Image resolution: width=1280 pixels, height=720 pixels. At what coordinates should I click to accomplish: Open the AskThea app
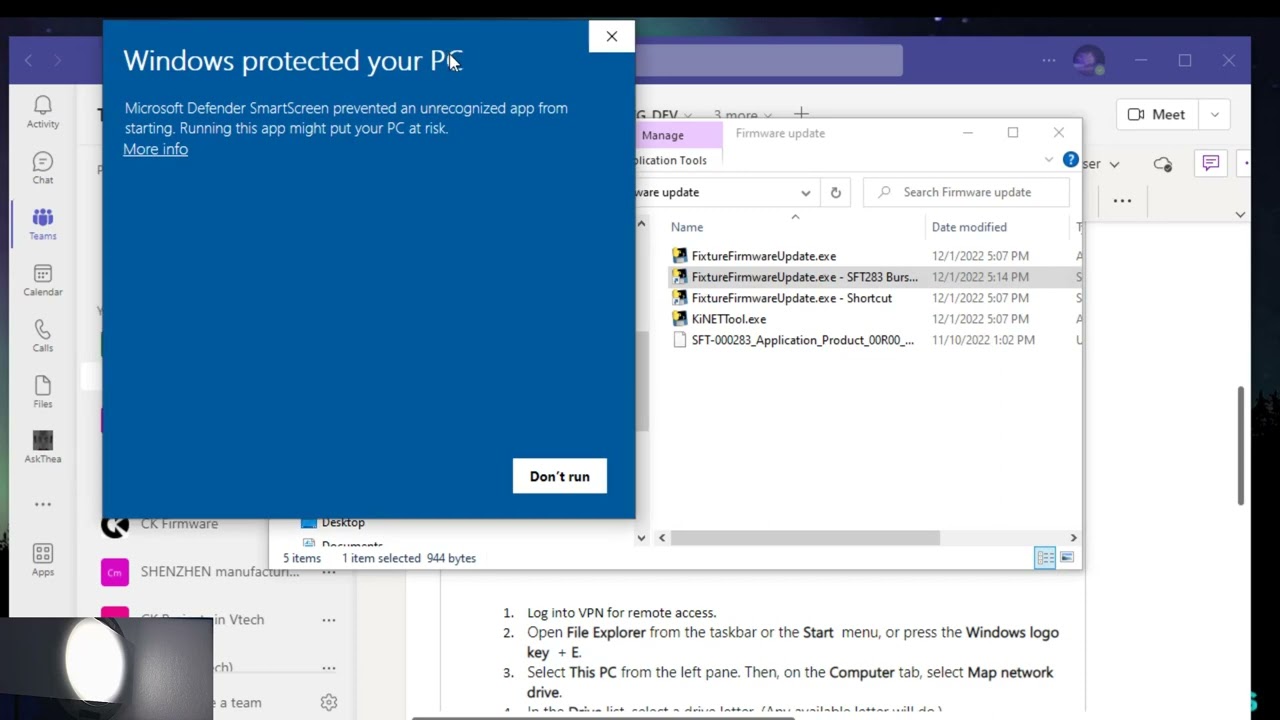[x=43, y=447]
